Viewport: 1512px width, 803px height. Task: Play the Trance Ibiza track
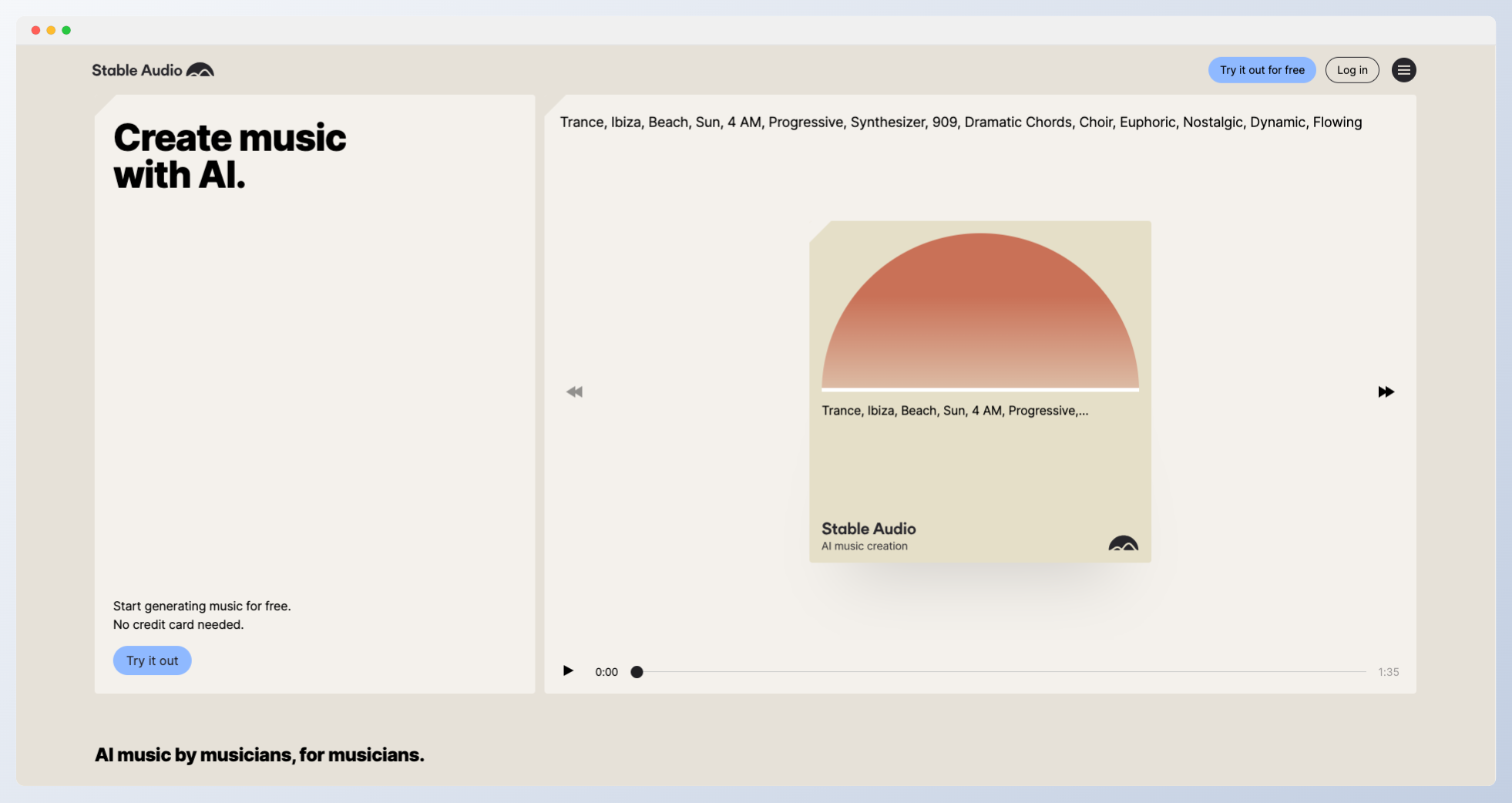pyautogui.click(x=568, y=670)
